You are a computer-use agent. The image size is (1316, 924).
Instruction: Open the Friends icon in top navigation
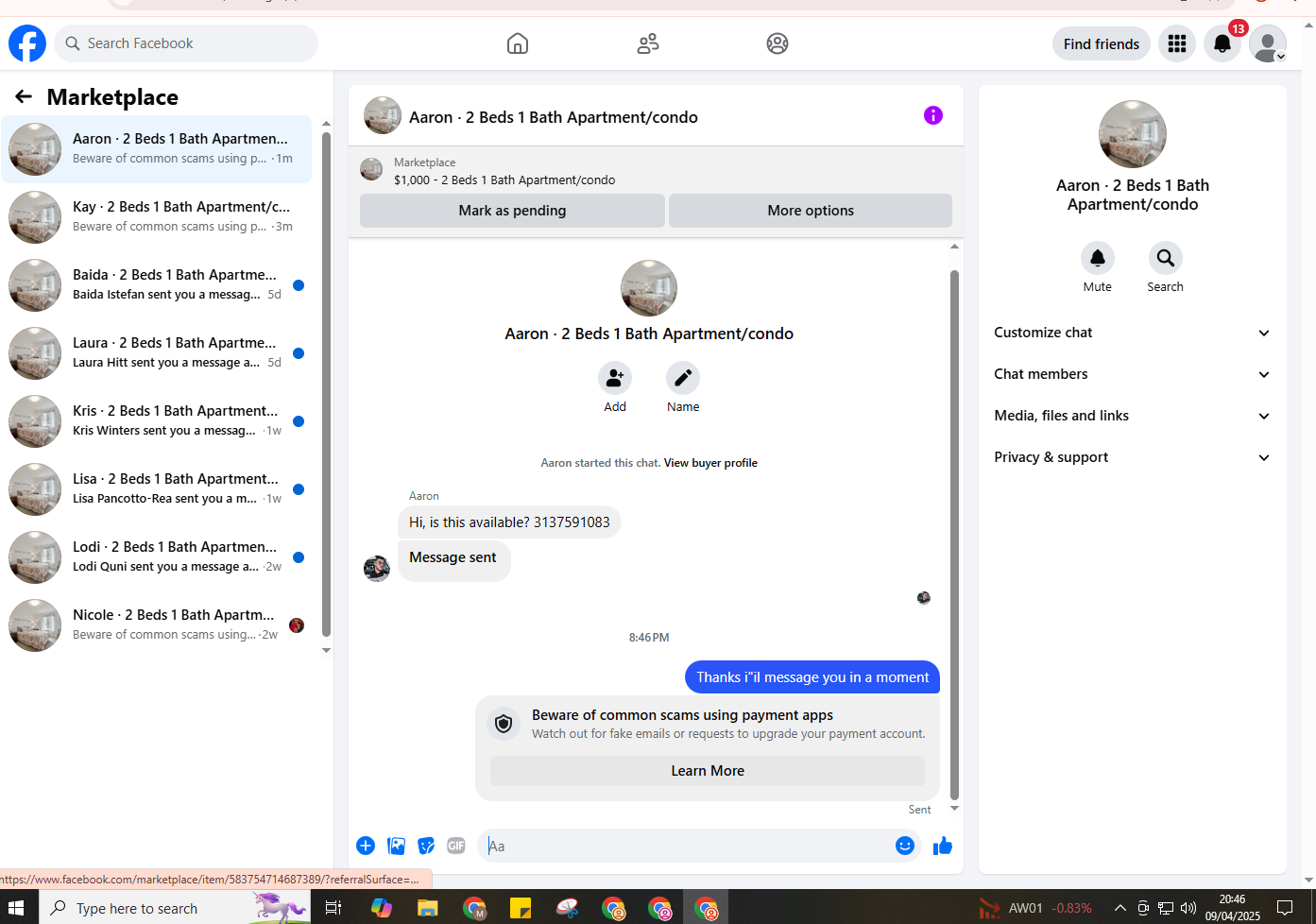pos(648,43)
